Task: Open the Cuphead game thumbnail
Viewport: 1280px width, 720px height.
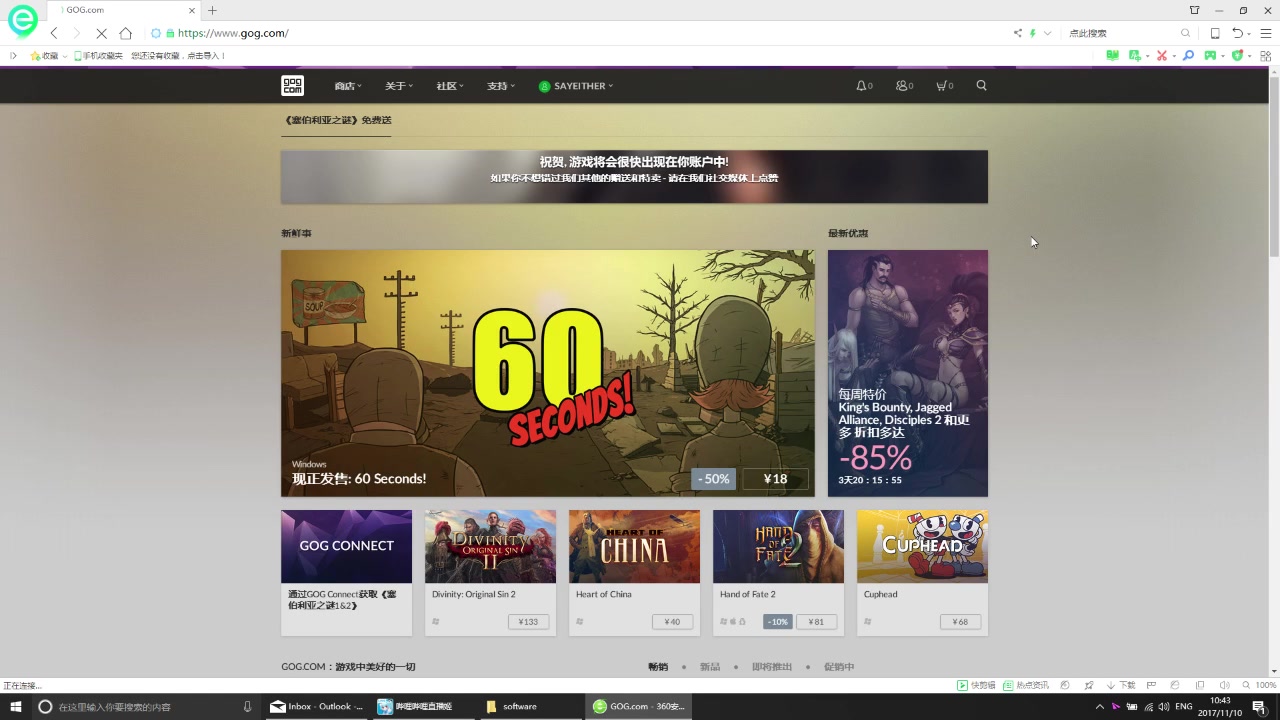Action: [x=922, y=546]
